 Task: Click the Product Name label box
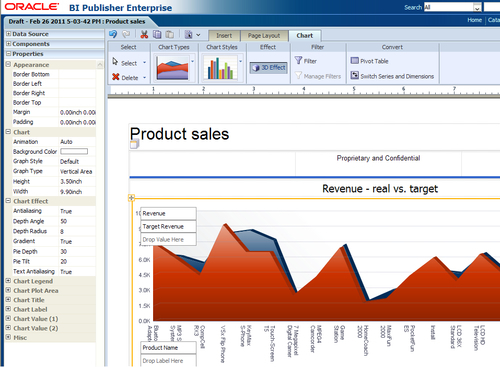point(168,348)
